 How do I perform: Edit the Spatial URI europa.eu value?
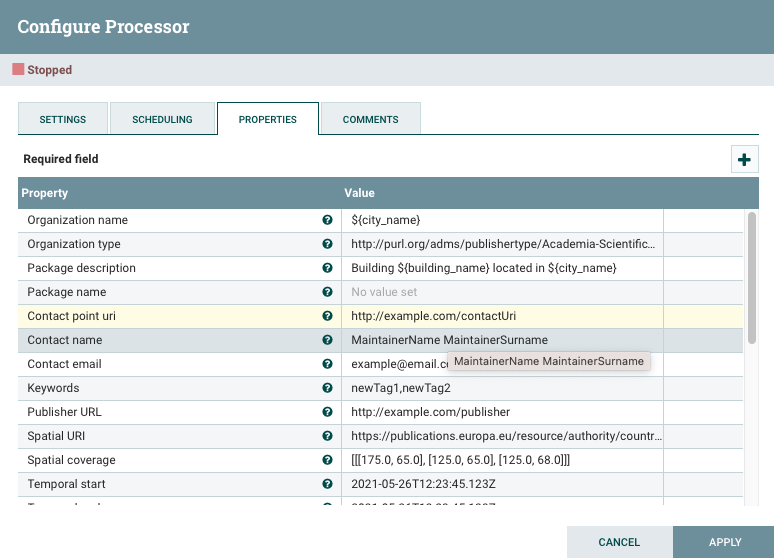pyautogui.click(x=502, y=436)
